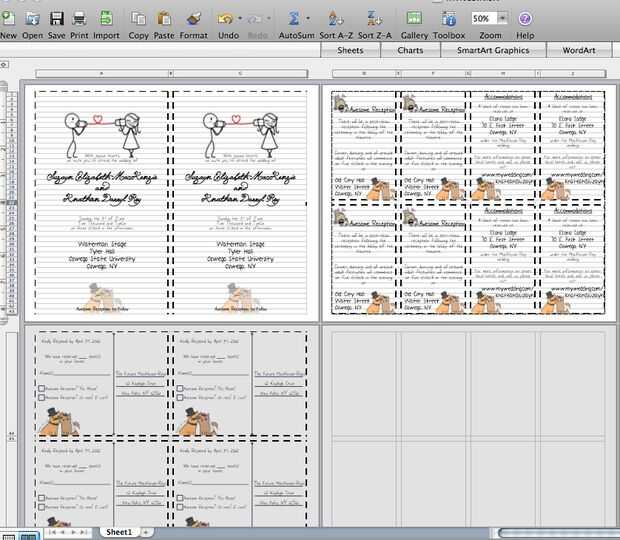Image resolution: width=620 pixels, height=540 pixels.
Task: Select the Sheet1 worksheet tab
Action: pyautogui.click(x=119, y=532)
